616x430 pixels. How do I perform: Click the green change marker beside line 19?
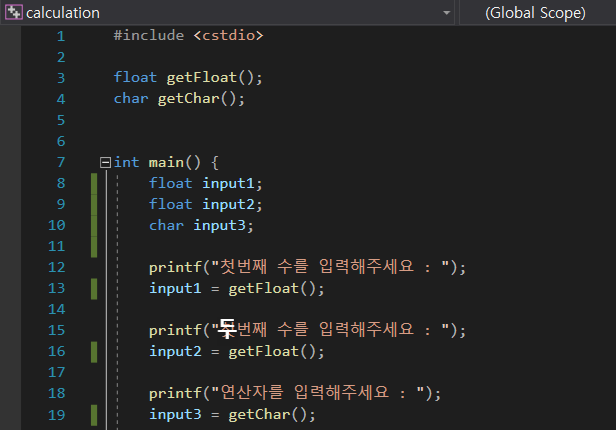tap(94, 415)
